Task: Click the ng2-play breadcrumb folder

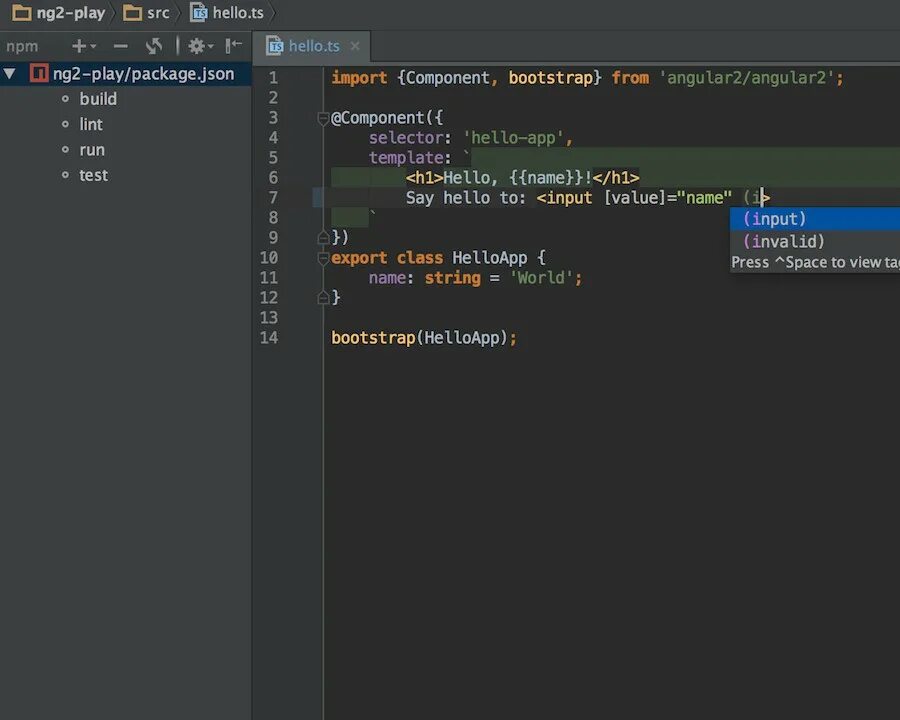Action: pyautogui.click(x=59, y=13)
